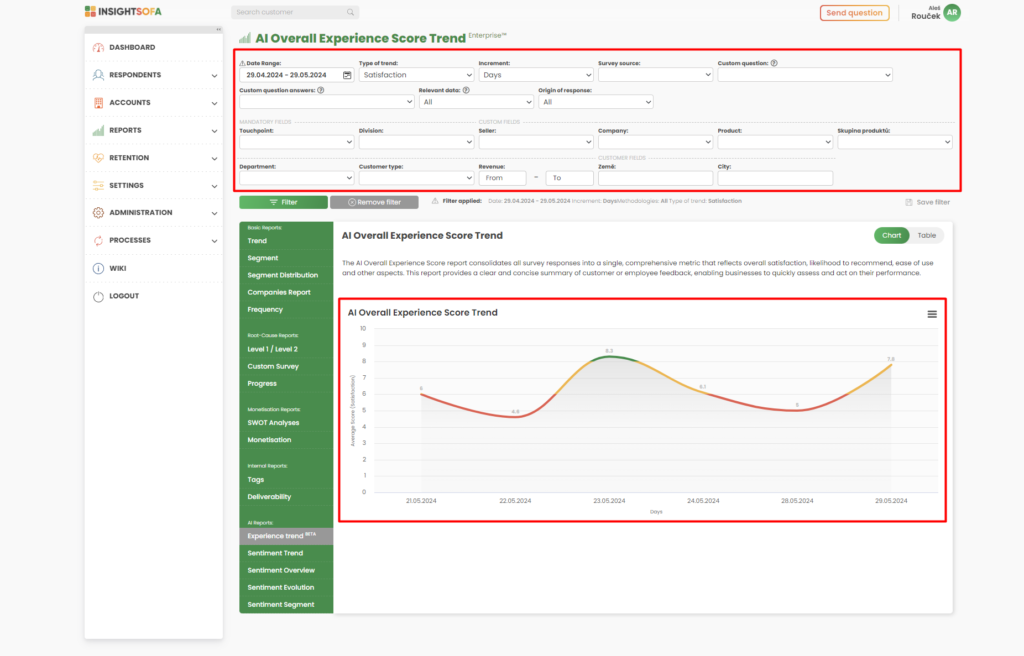Screen dimensions: 1024x656
Task: Switch view to Chart
Action: (891, 235)
